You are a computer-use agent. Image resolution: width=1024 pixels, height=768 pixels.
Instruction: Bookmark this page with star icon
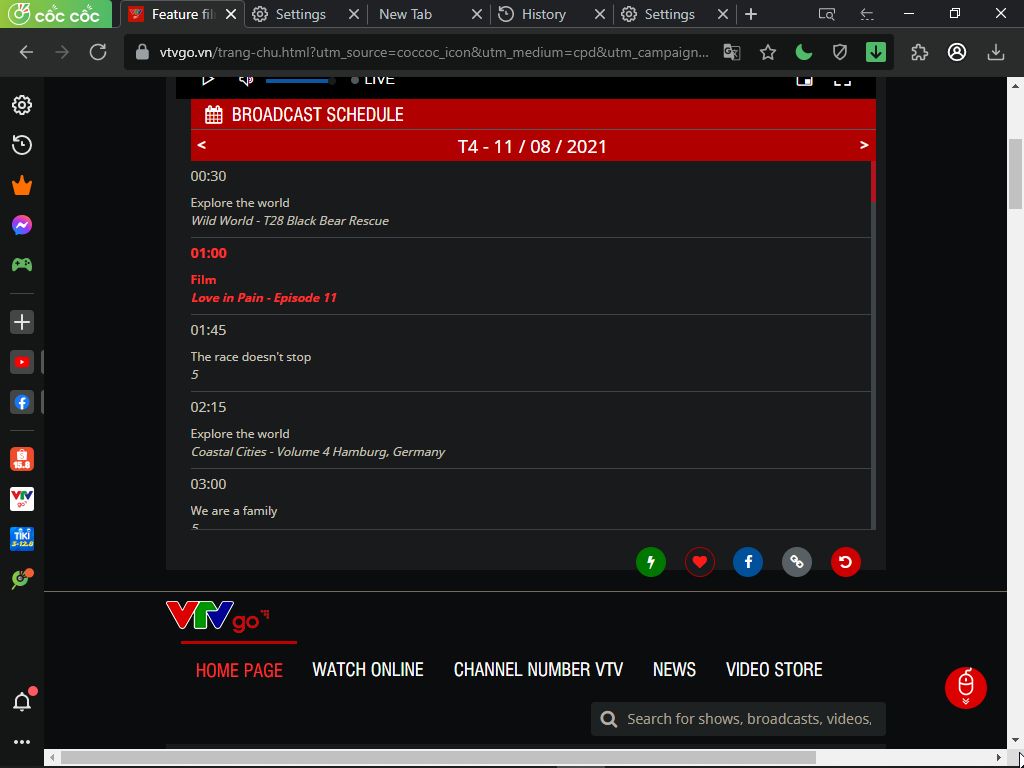[768, 52]
